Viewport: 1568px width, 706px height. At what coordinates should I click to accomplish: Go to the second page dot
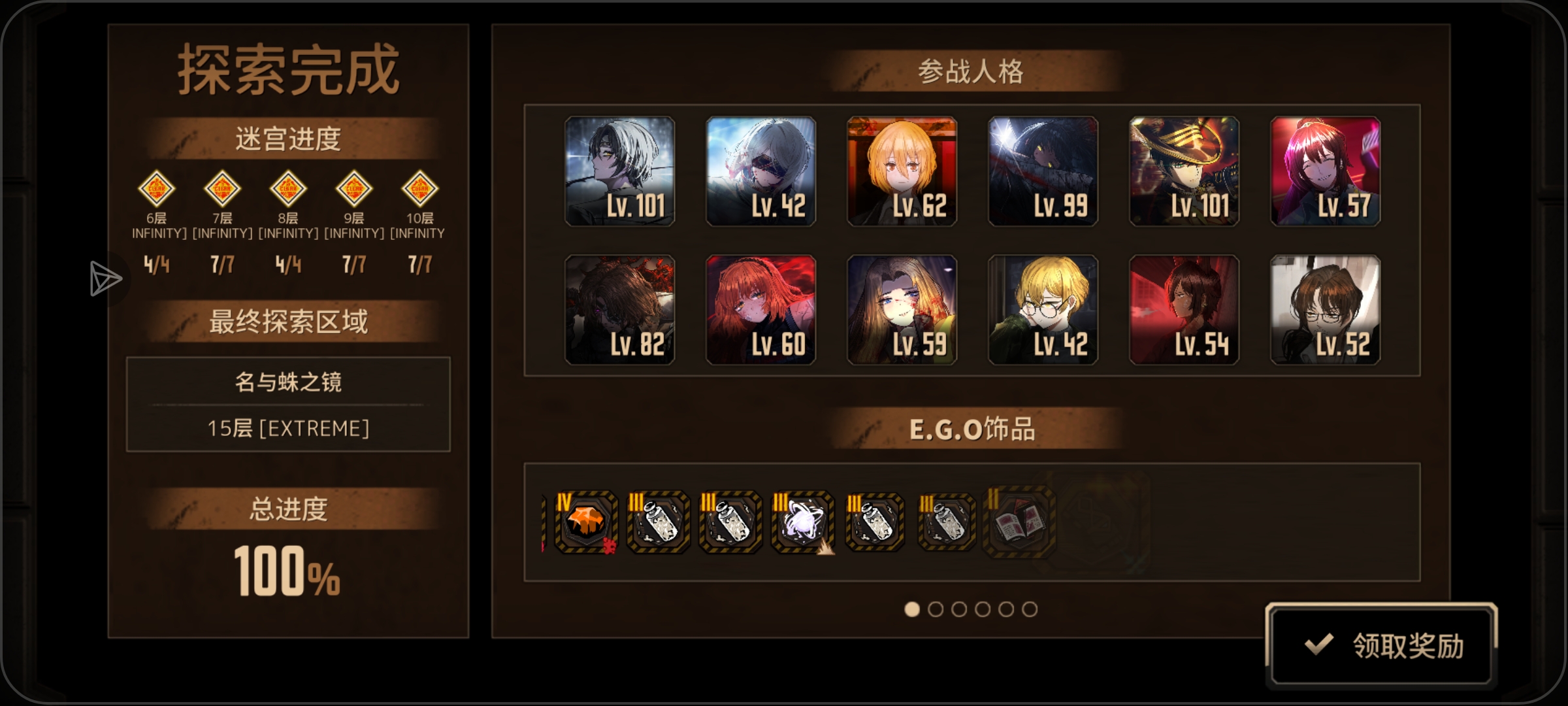click(936, 609)
